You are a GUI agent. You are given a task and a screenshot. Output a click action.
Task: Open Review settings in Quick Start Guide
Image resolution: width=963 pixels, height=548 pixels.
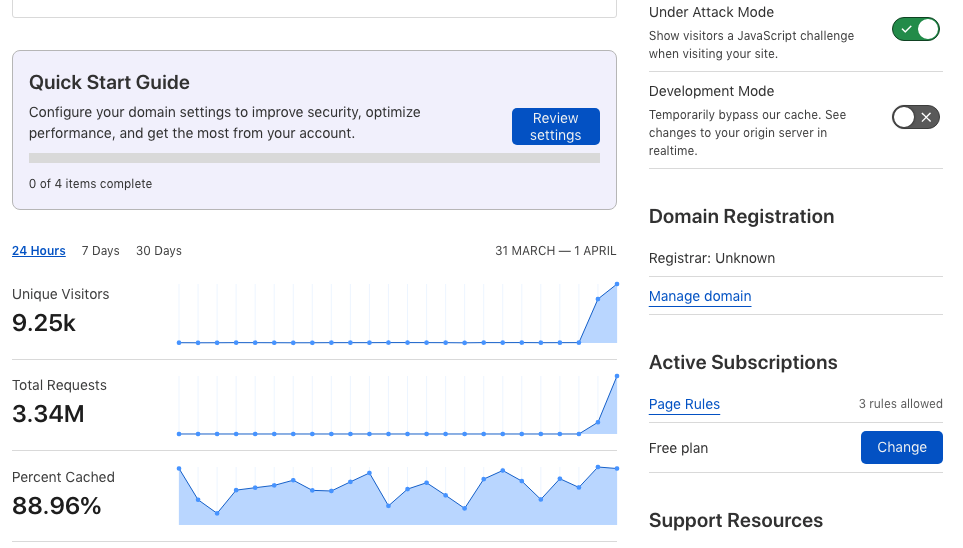(555, 127)
